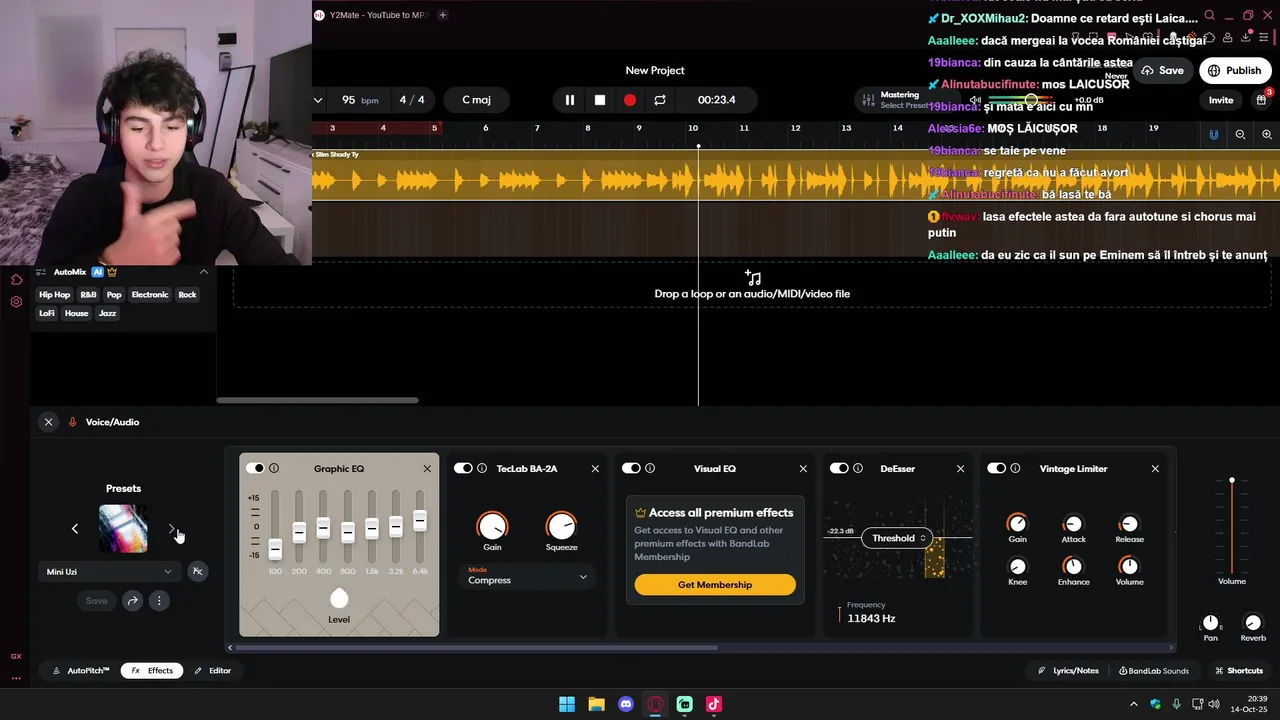
Task: Click the Vintage Limiter Attack knob
Action: 1073,524
